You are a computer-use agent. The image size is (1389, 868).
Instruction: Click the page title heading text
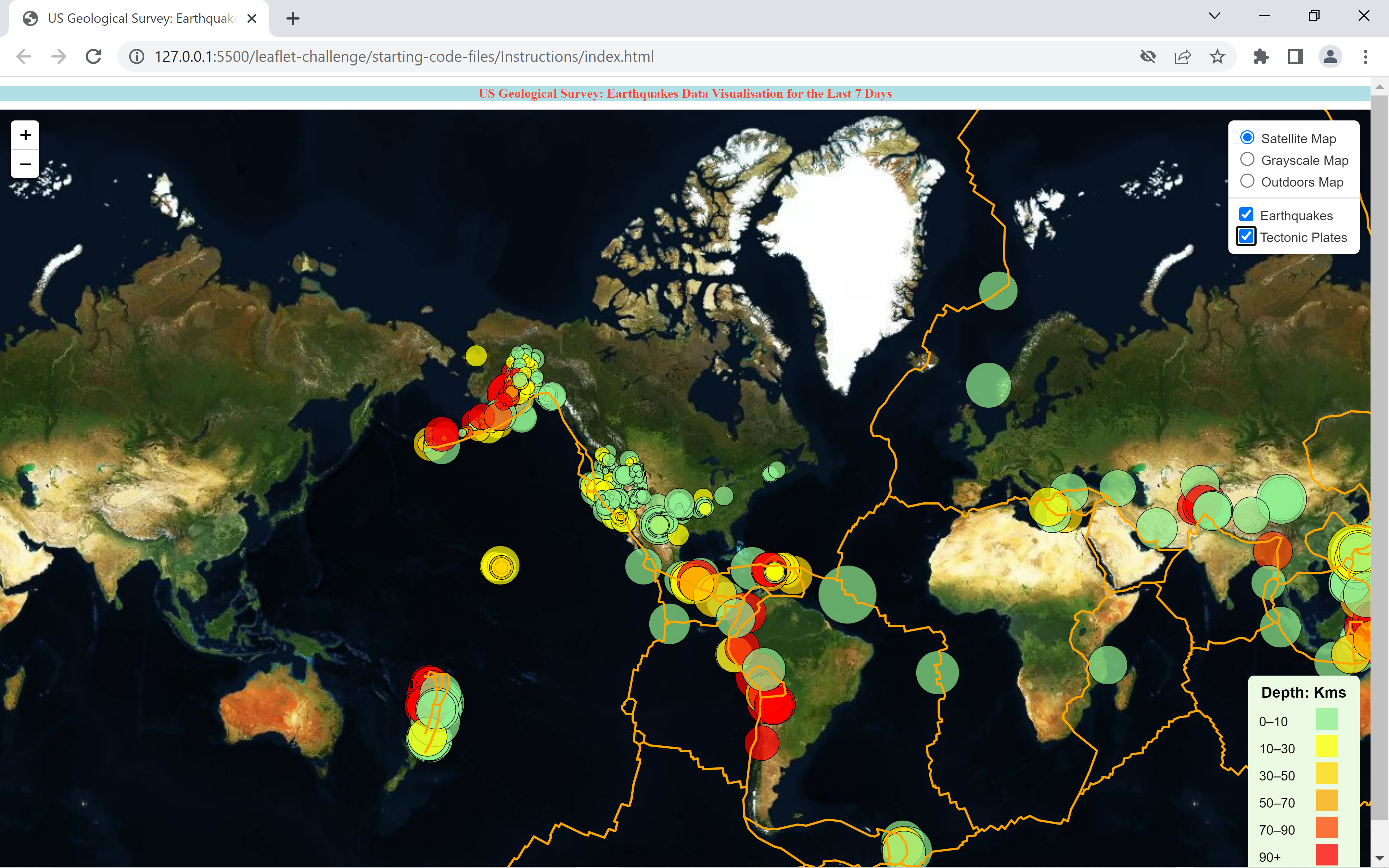[x=685, y=94]
